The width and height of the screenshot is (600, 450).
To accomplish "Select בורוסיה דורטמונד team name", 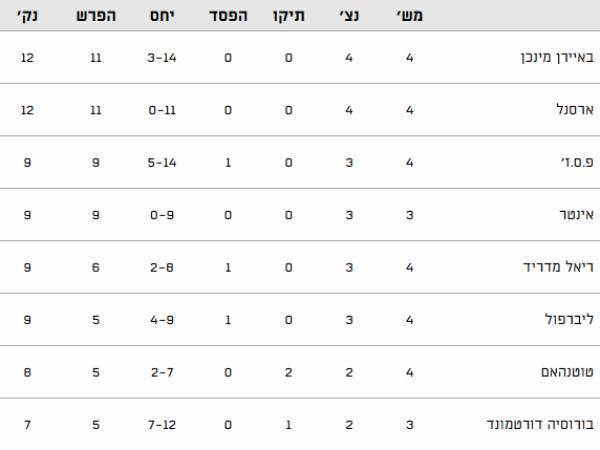I will (529, 424).
